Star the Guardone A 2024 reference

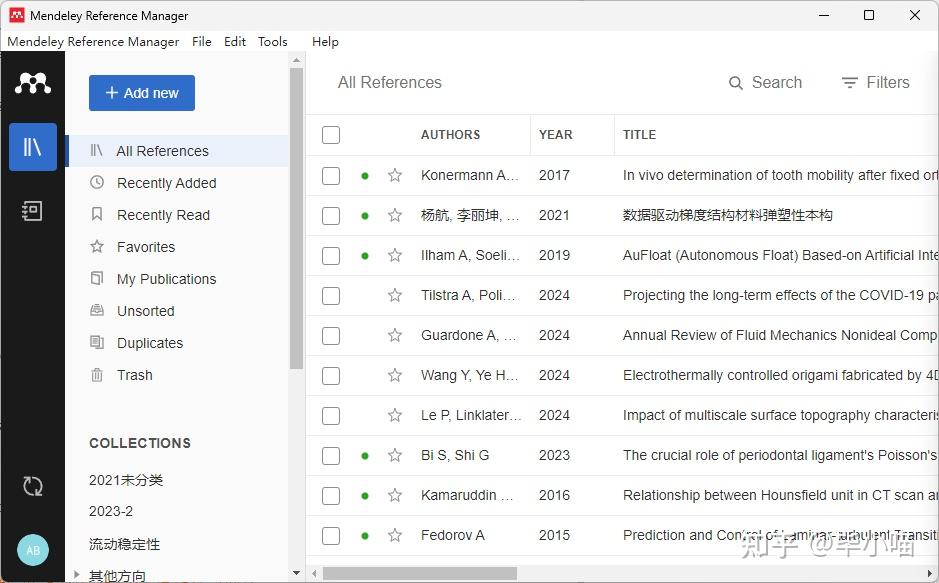tap(395, 335)
